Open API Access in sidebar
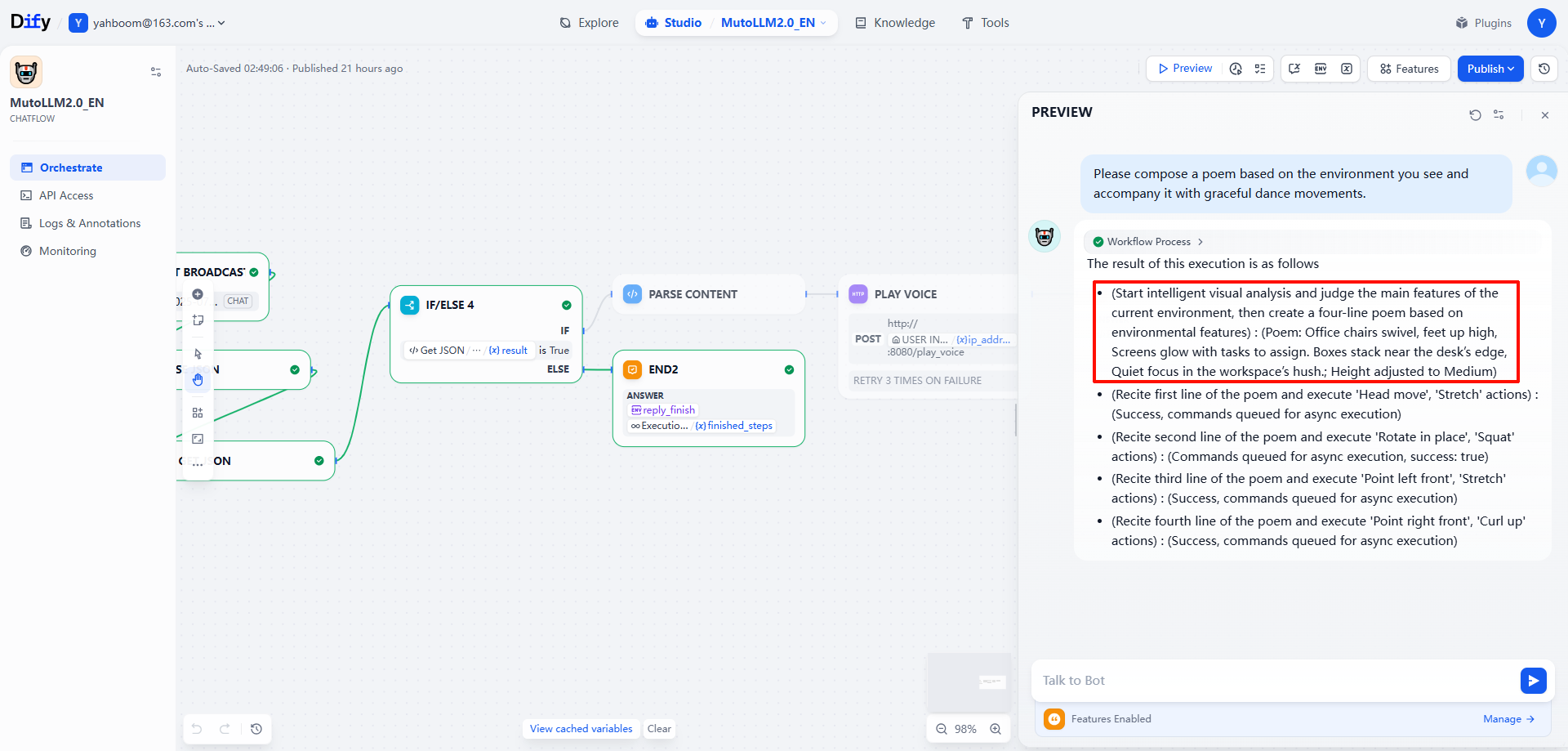The image size is (1568, 751). pyautogui.click(x=88, y=195)
